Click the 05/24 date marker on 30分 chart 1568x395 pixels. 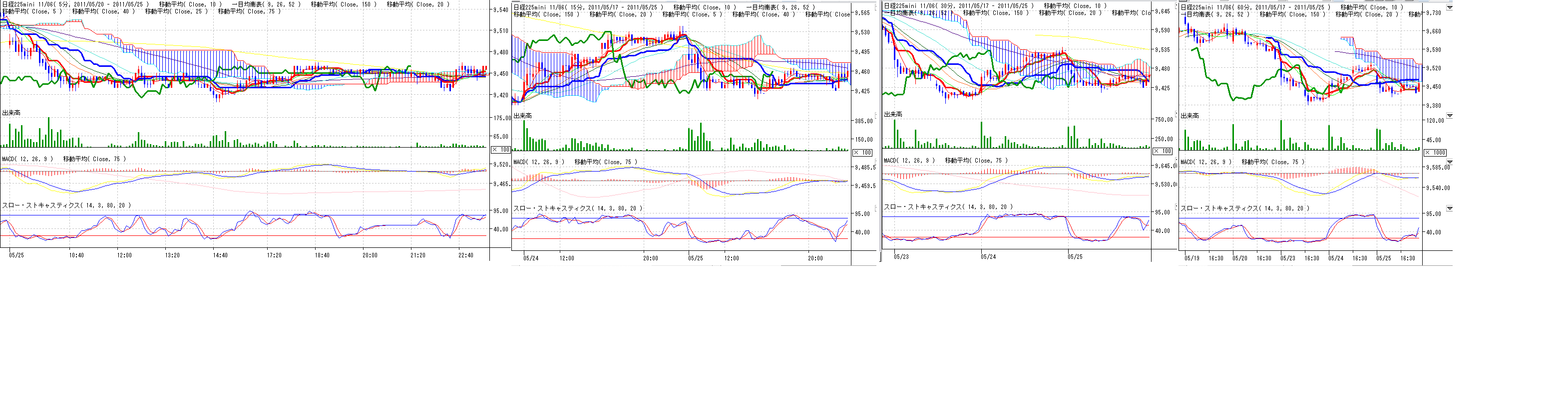[x=988, y=256]
